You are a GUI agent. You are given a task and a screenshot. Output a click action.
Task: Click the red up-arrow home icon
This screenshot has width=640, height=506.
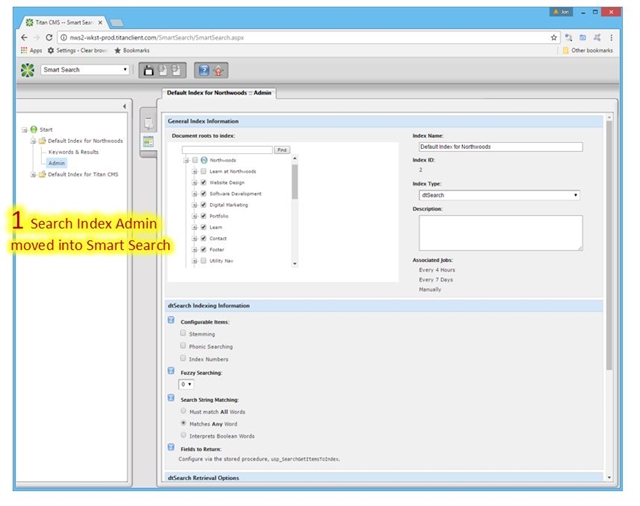(218, 71)
